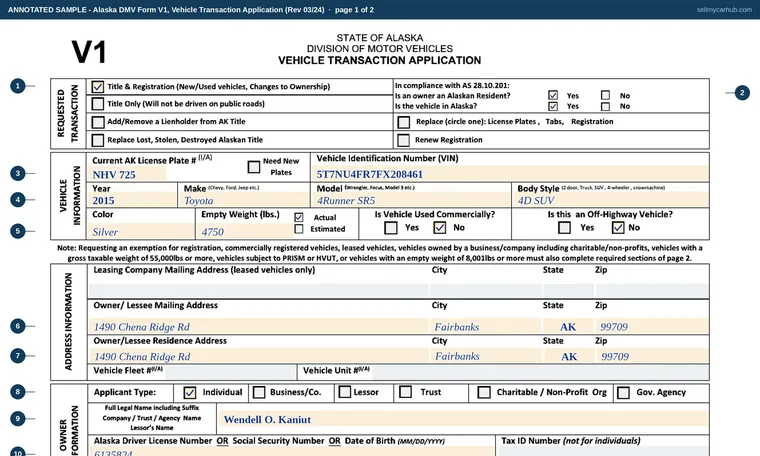
Task: Toggle the Actual weight checkbox
Action: (x=299, y=217)
